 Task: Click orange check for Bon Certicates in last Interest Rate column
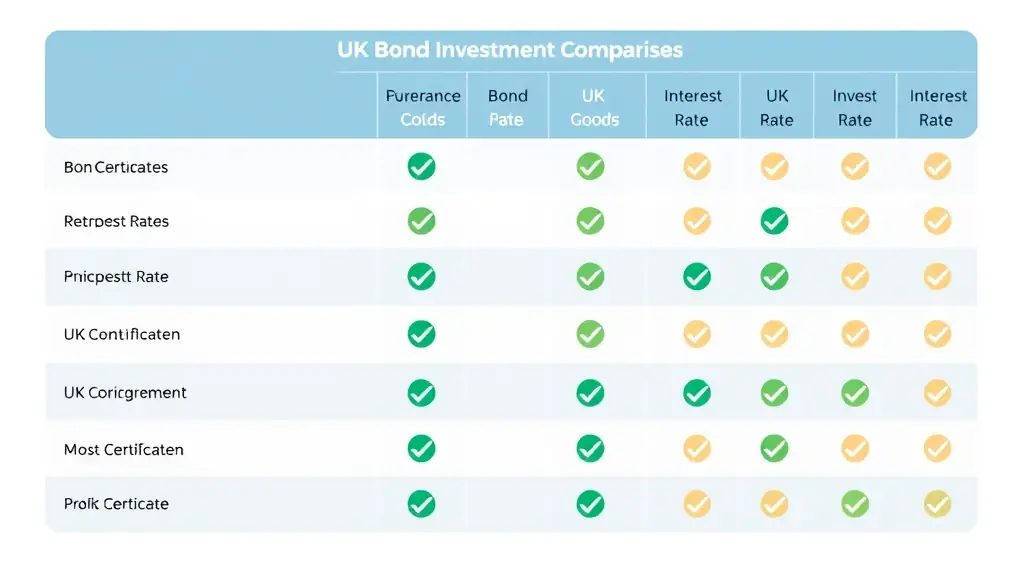[x=937, y=167]
